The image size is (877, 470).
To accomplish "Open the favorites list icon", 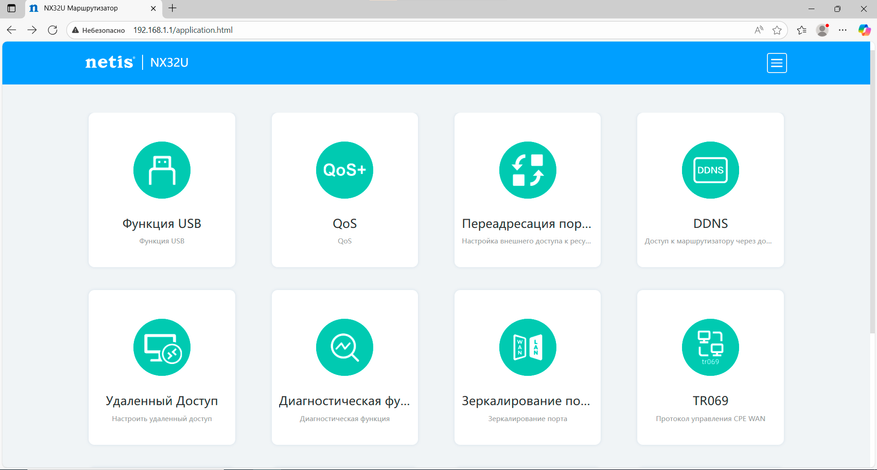I will point(801,30).
